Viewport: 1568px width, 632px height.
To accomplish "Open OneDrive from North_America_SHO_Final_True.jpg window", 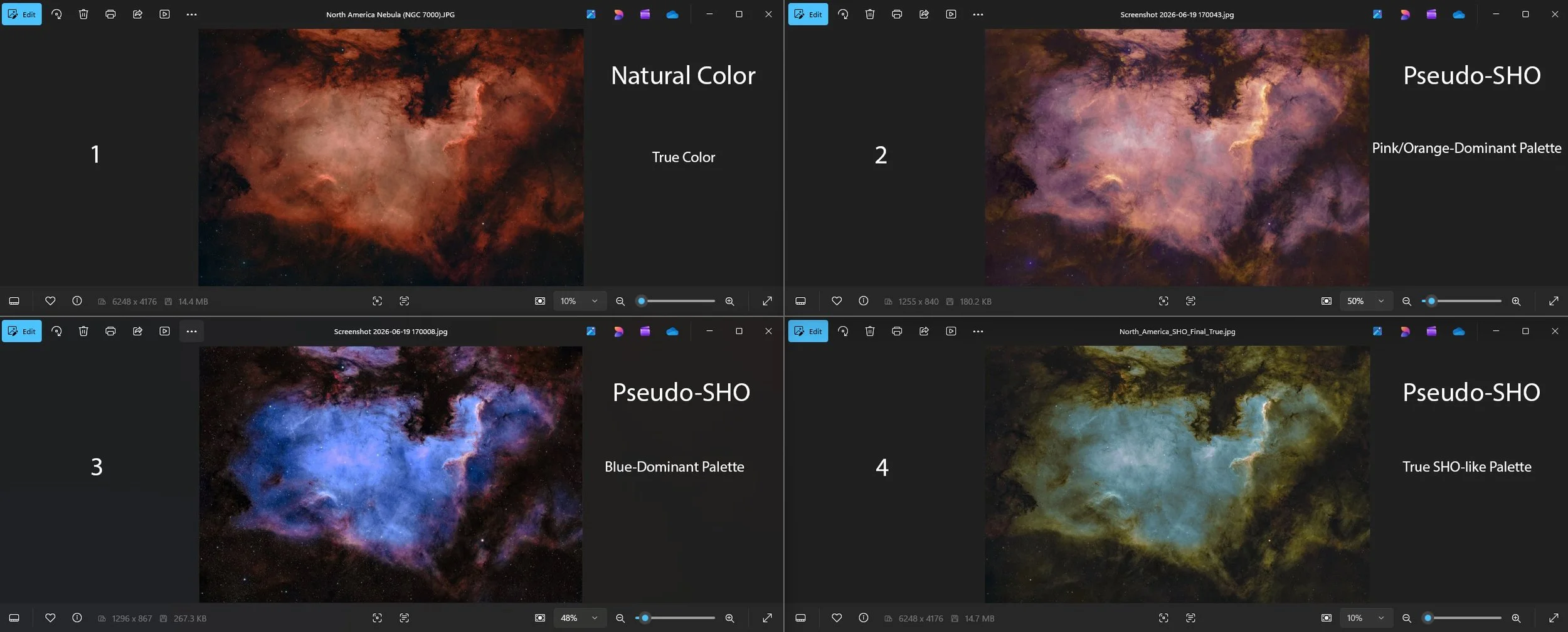I will [1459, 331].
